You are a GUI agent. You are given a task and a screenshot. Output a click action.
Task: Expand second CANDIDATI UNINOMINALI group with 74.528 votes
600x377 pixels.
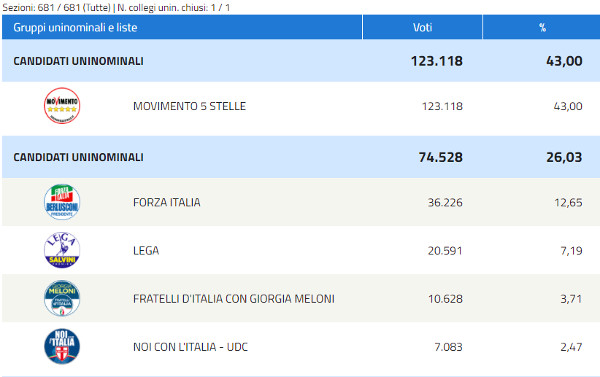pyautogui.click(x=301, y=157)
